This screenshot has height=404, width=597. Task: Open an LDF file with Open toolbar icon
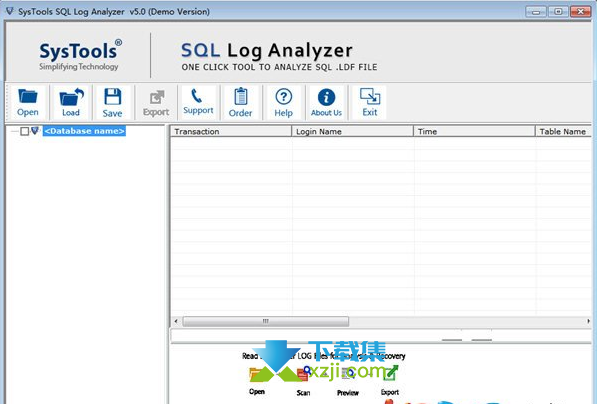pyautogui.click(x=28, y=97)
